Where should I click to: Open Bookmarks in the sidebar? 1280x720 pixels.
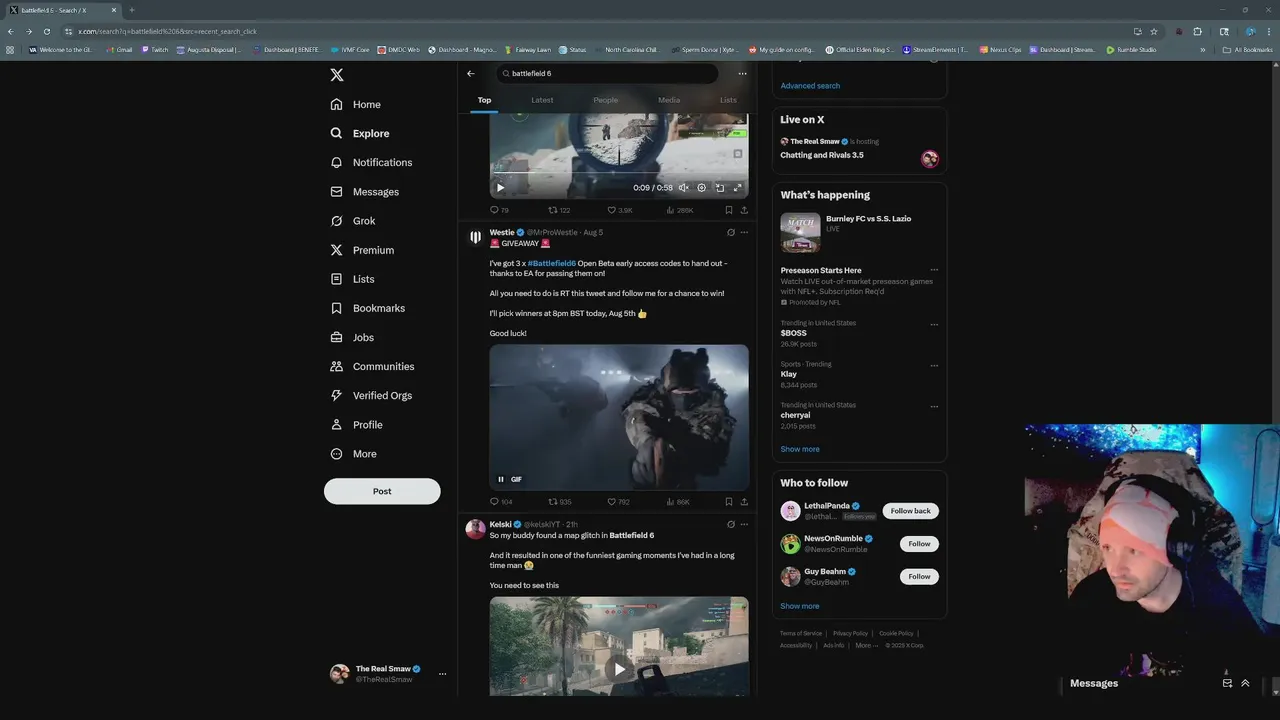point(368,308)
